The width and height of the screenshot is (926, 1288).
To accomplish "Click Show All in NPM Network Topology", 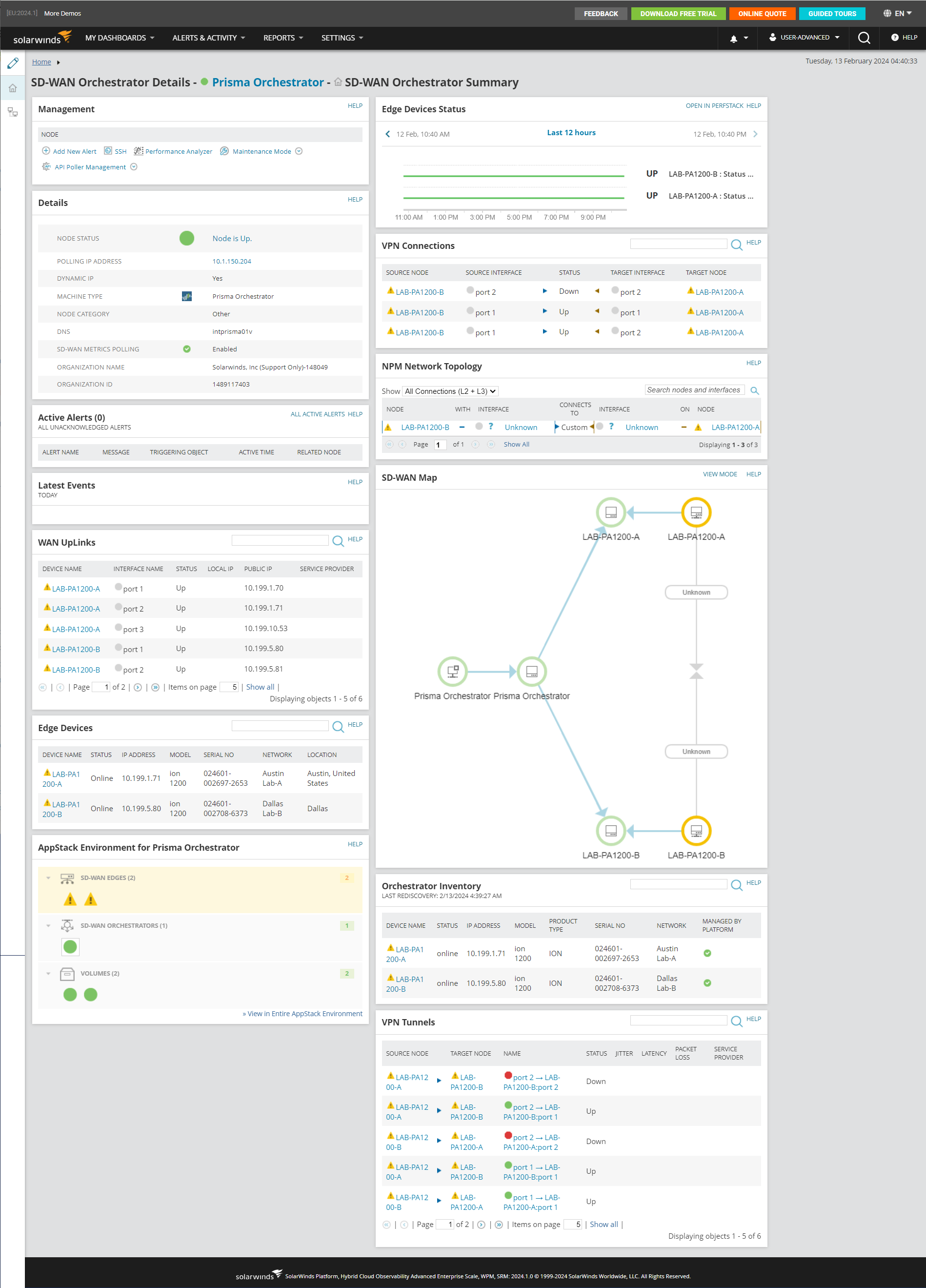I will pyautogui.click(x=516, y=445).
